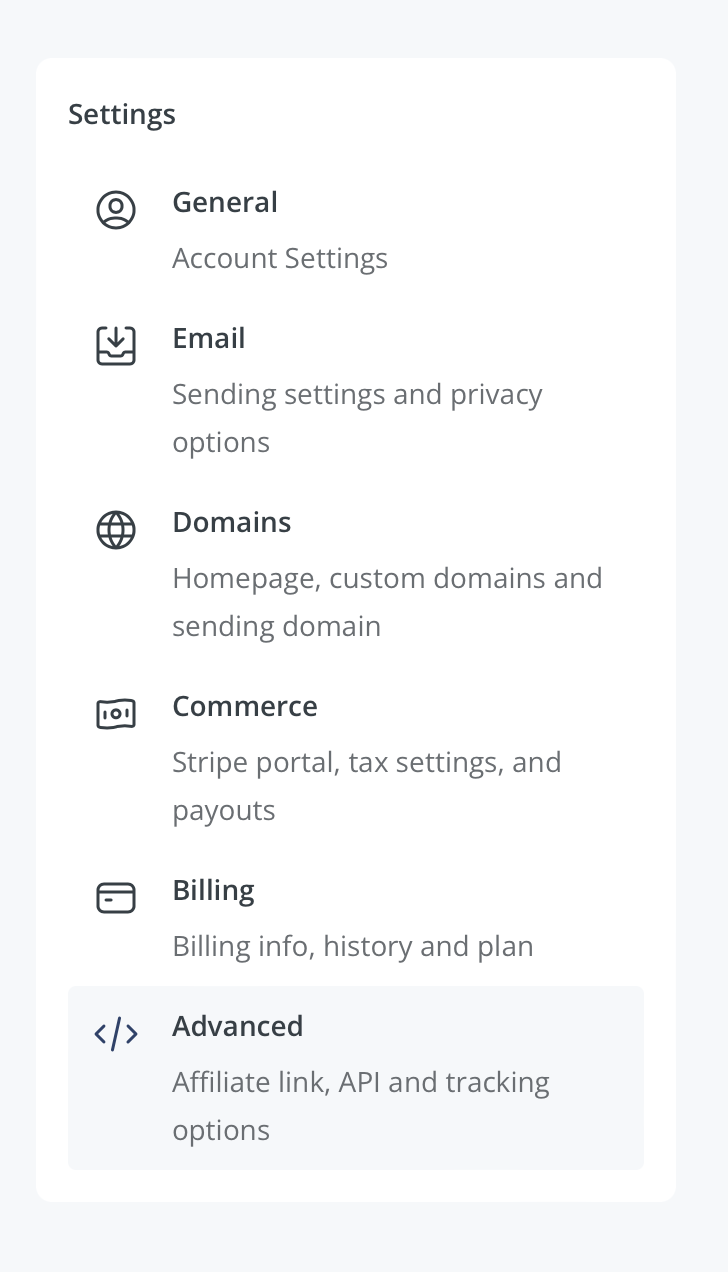Click 'Stripe portal, tax settings, and payouts'
The width and height of the screenshot is (728, 1272).
[x=367, y=786]
